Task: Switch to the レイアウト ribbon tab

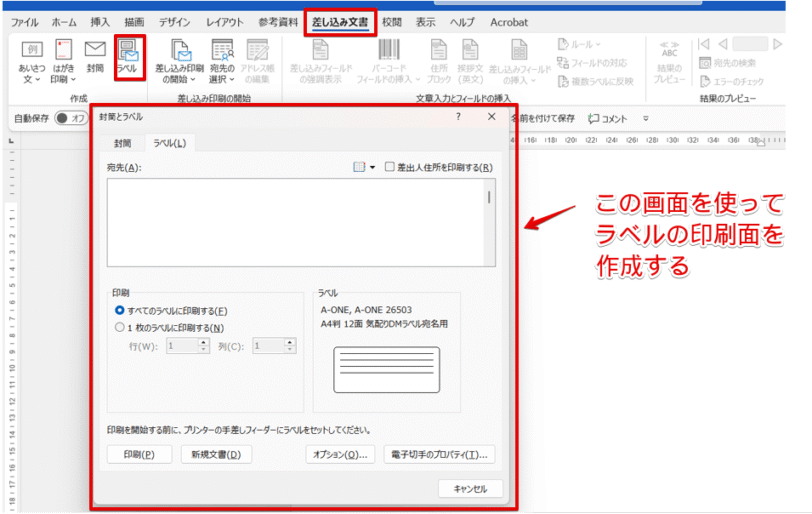Action: 224,22
